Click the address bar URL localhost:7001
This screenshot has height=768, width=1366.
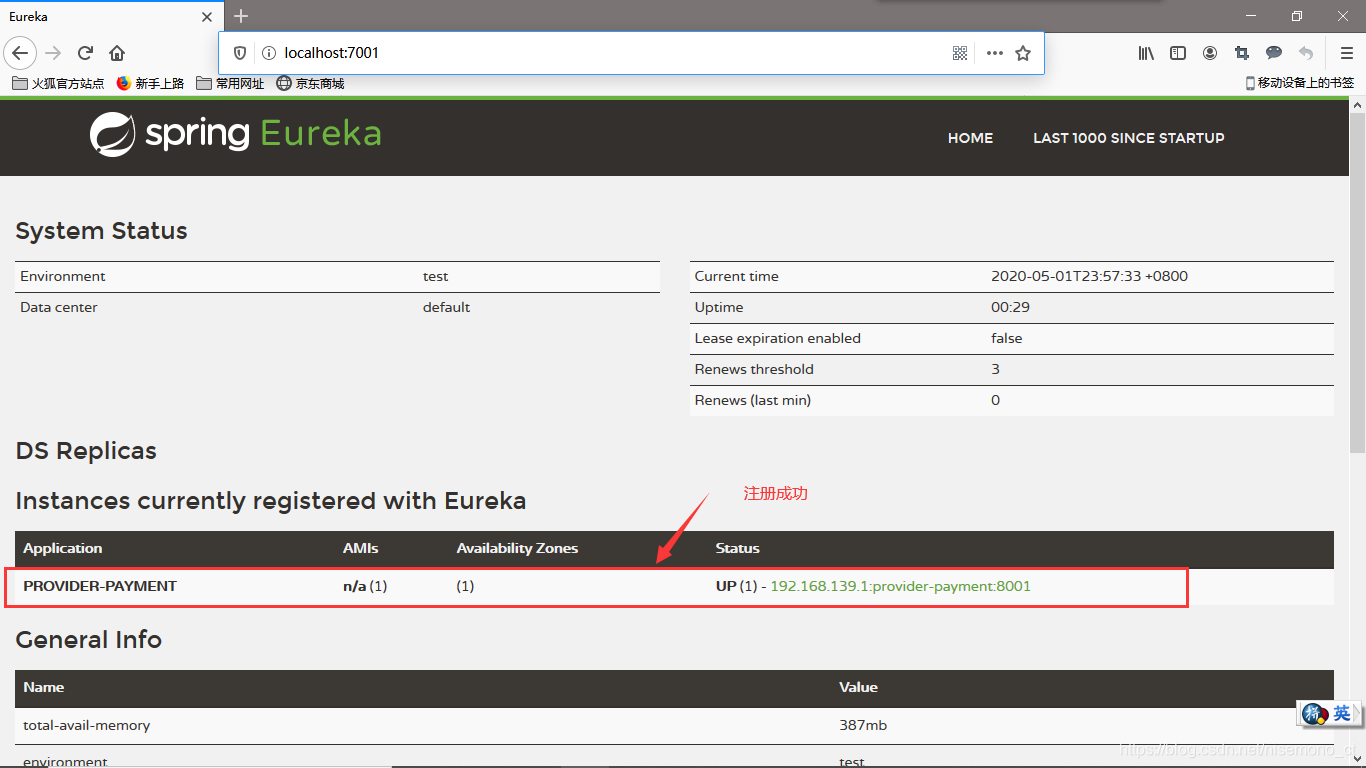[x=332, y=53]
